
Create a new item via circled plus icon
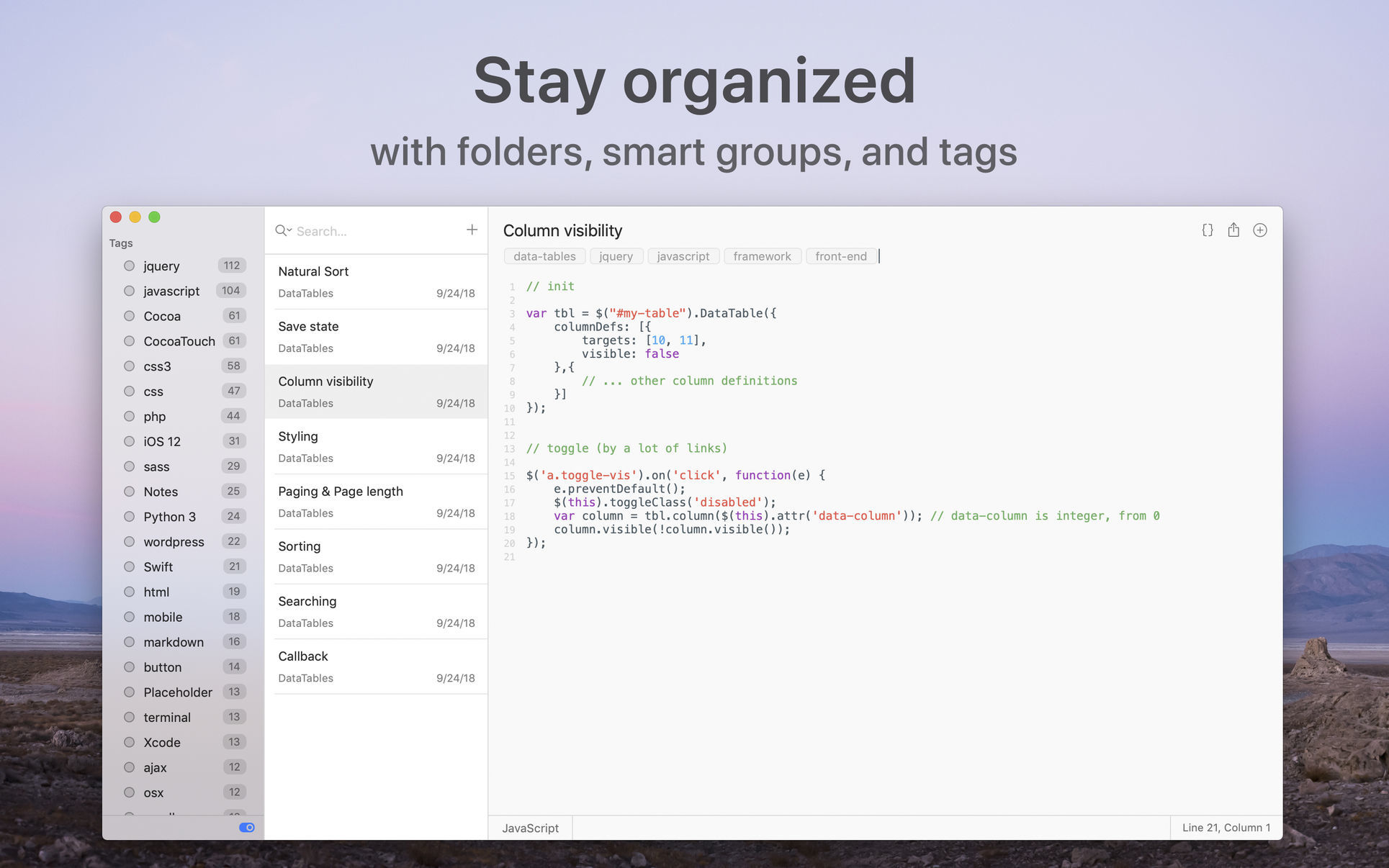[1260, 230]
